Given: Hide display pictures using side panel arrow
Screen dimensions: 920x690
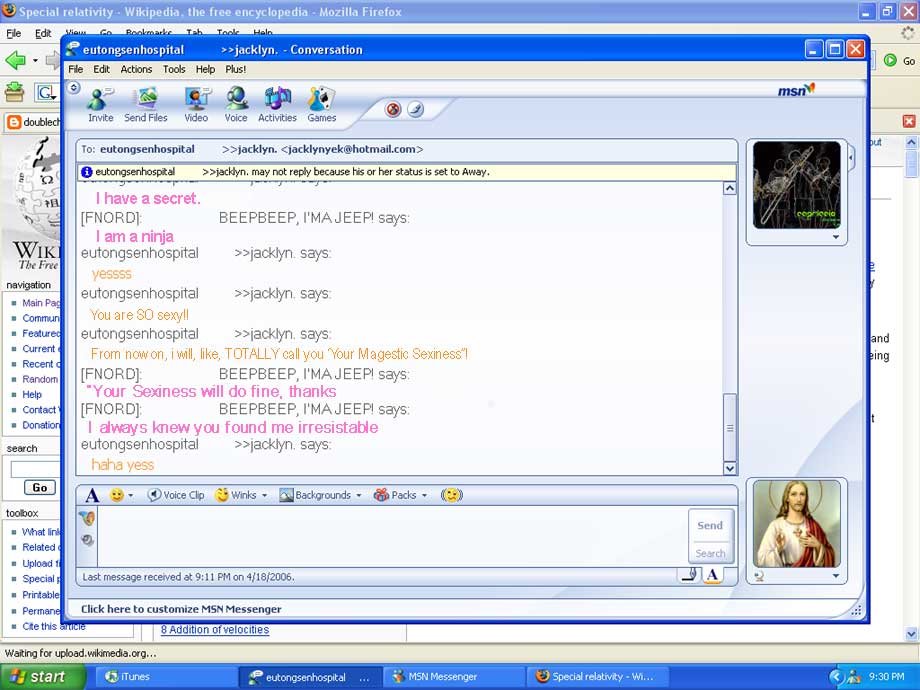Looking at the screenshot, I should 851,157.
